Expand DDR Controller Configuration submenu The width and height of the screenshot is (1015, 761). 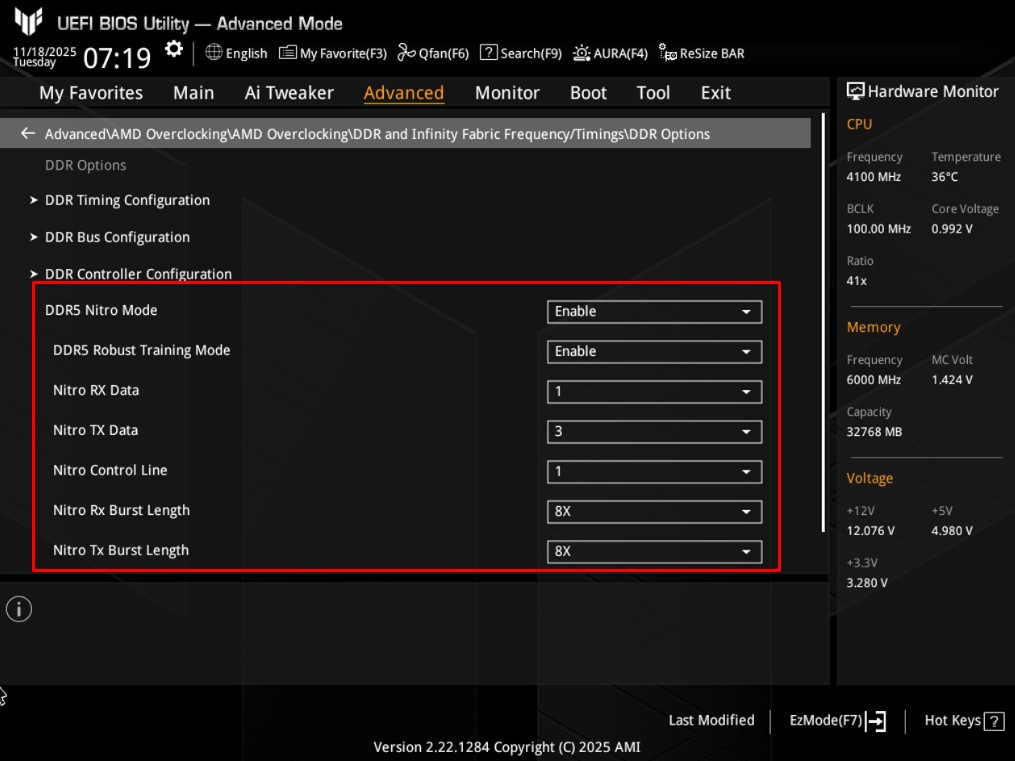pyautogui.click(x=138, y=274)
